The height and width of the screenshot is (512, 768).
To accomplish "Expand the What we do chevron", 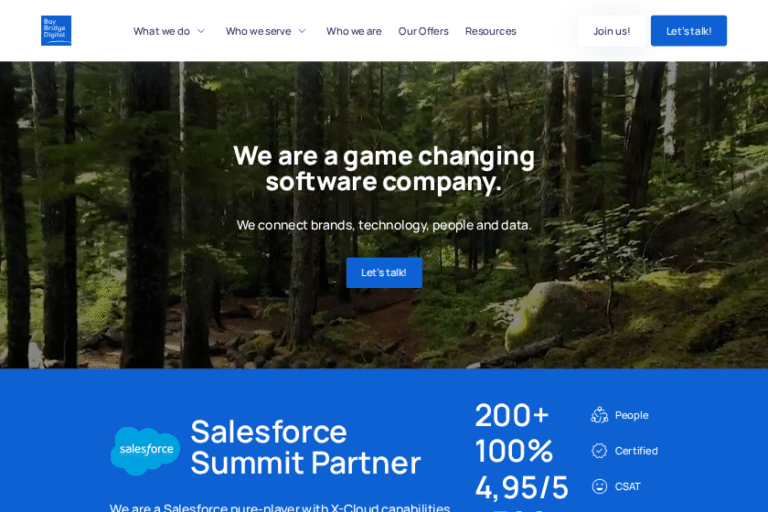I will pos(201,31).
